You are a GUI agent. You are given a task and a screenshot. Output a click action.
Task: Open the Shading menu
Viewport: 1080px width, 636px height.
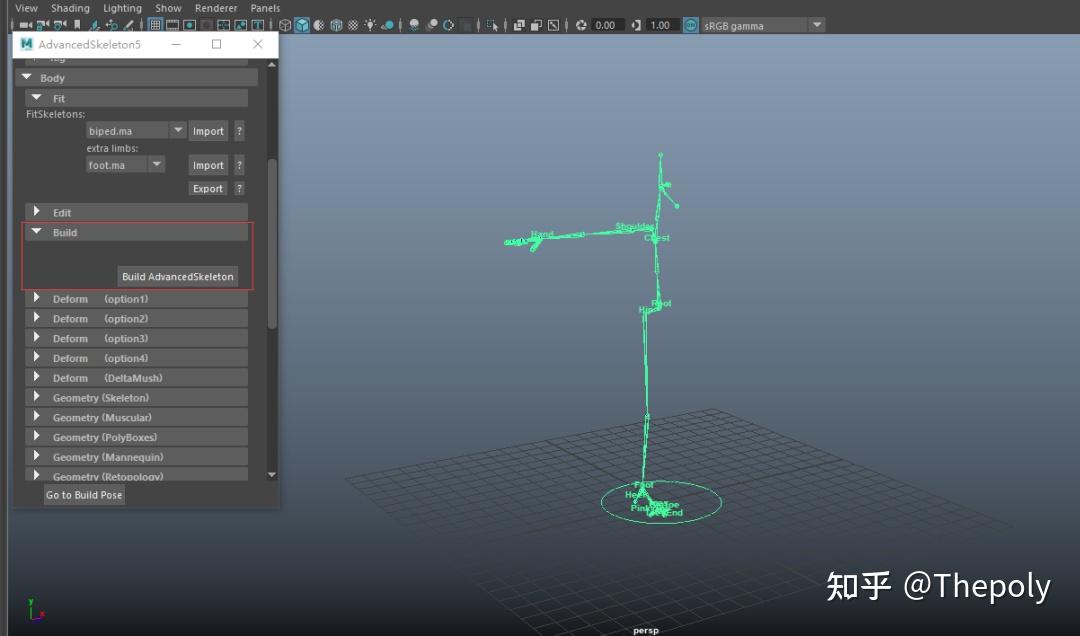tap(70, 8)
